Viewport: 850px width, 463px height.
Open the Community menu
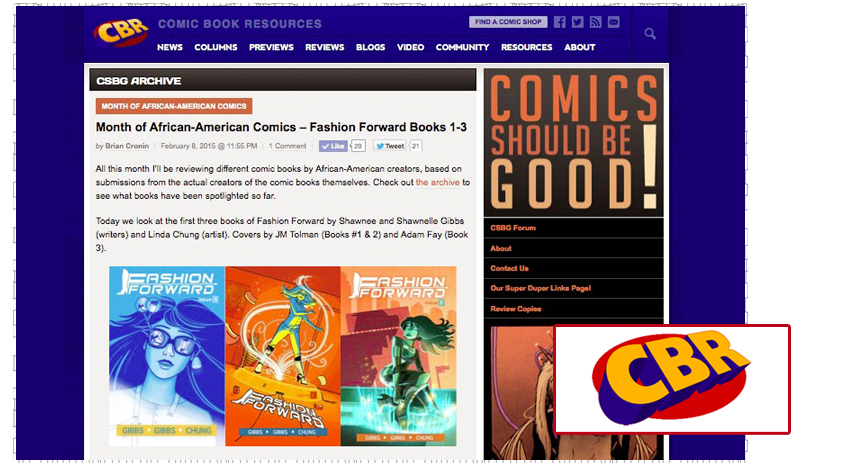click(462, 47)
